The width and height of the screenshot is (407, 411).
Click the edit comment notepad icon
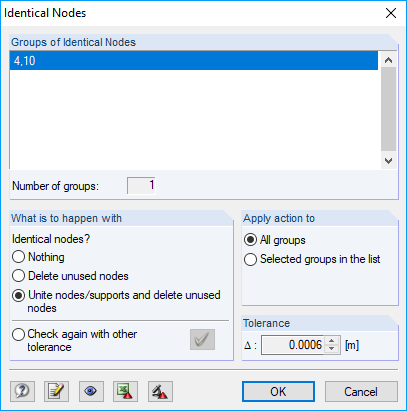pos(56,391)
